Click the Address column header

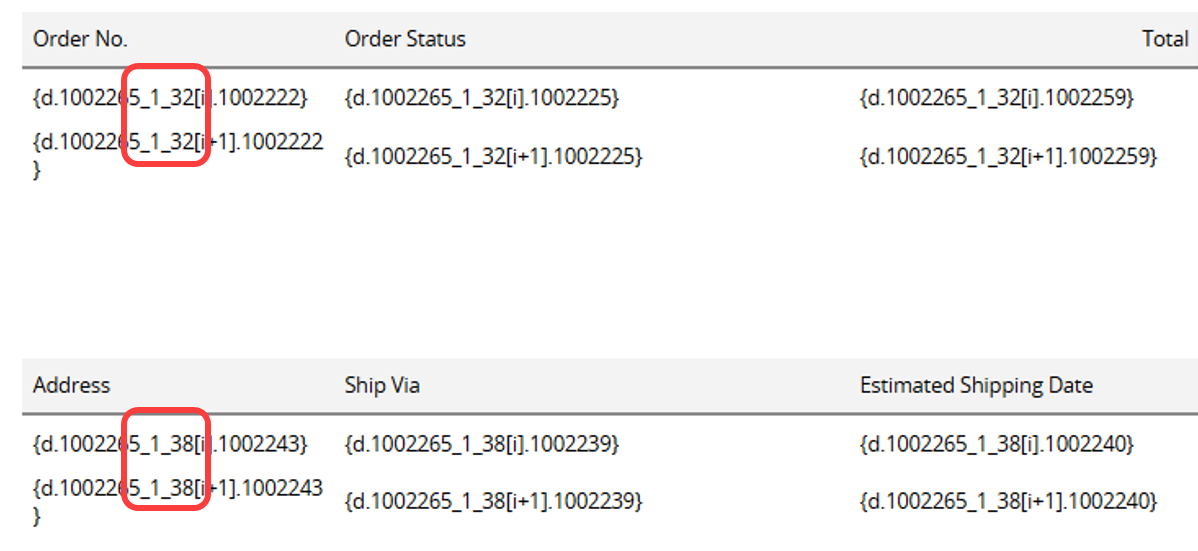click(72, 385)
